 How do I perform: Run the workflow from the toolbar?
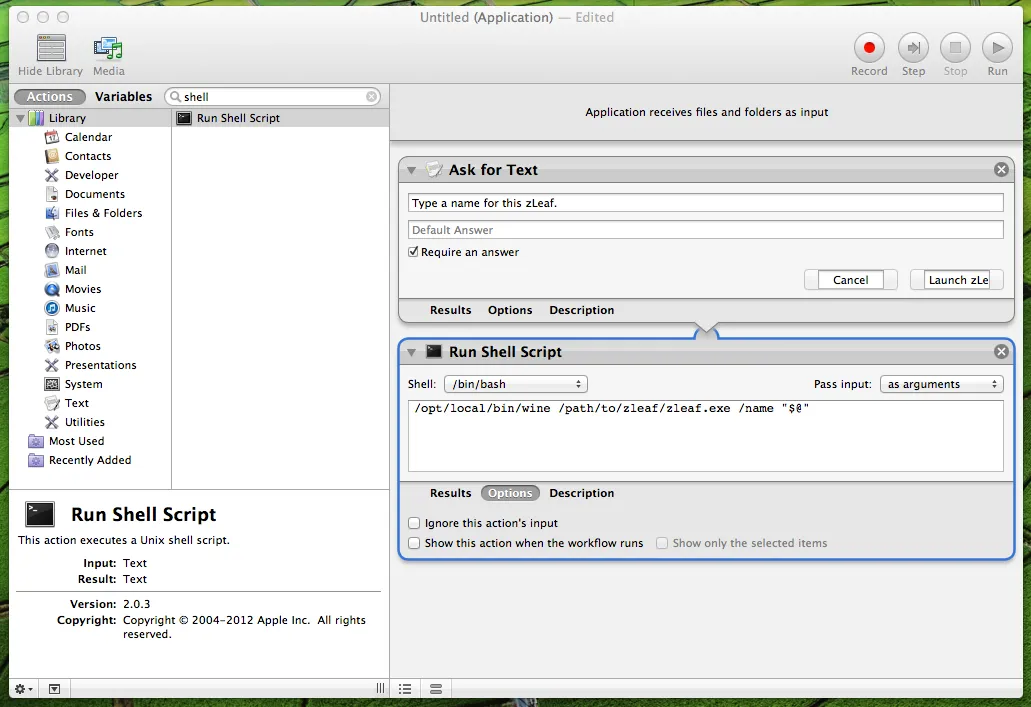[996, 48]
